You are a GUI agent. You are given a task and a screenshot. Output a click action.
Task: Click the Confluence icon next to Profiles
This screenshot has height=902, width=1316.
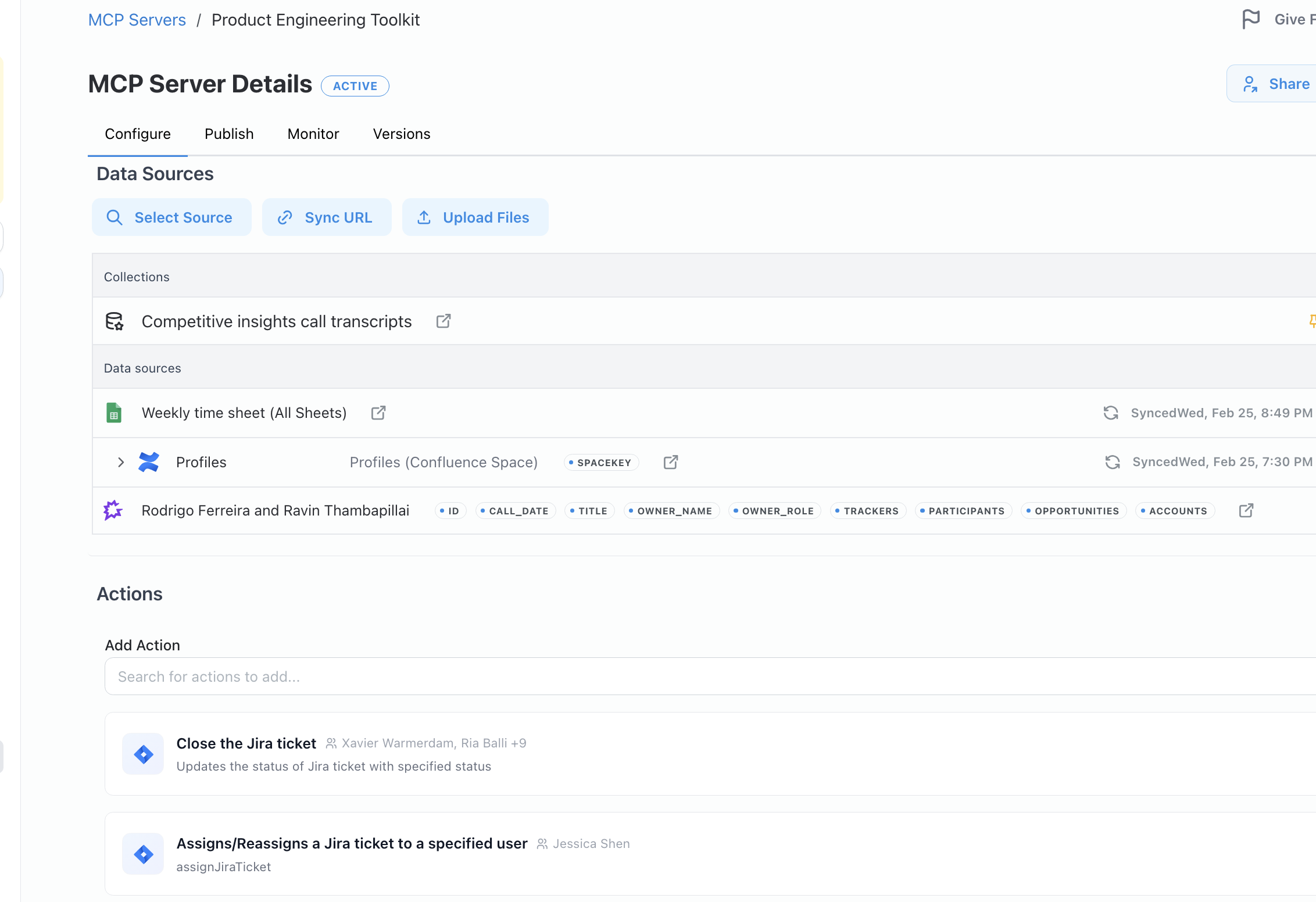[149, 462]
